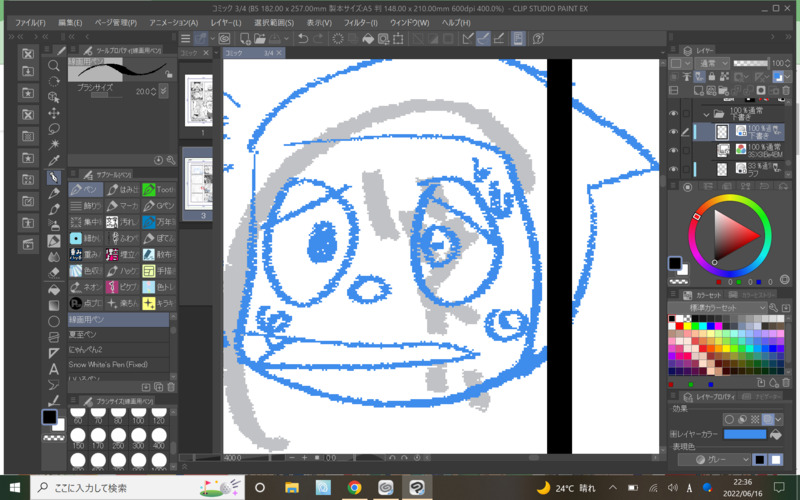The width and height of the screenshot is (800, 500).
Task: Select the Rotate canvas tool
Action: point(54,81)
